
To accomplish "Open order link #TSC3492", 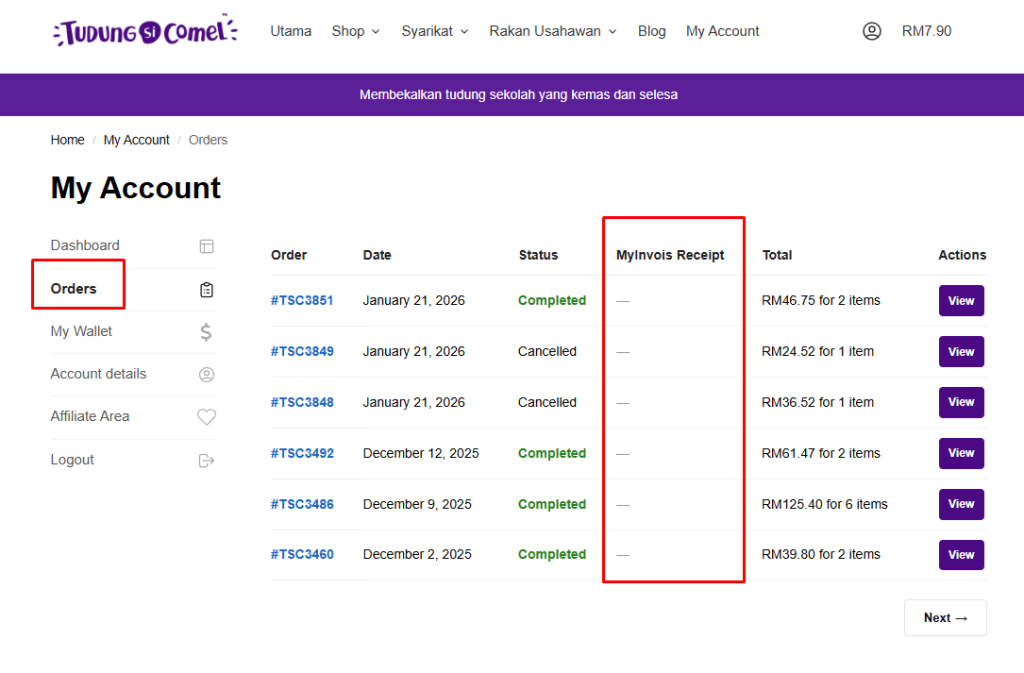I will point(302,453).
